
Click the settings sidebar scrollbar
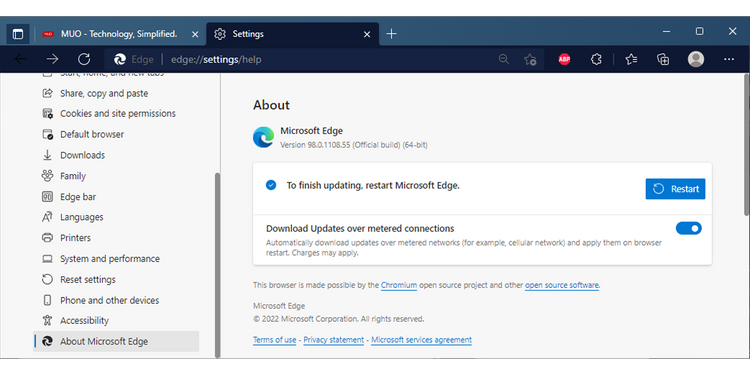pos(218,265)
